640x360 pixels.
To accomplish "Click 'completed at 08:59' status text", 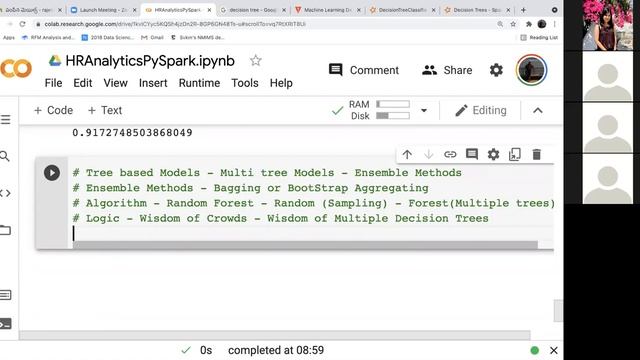I will [x=276, y=350].
